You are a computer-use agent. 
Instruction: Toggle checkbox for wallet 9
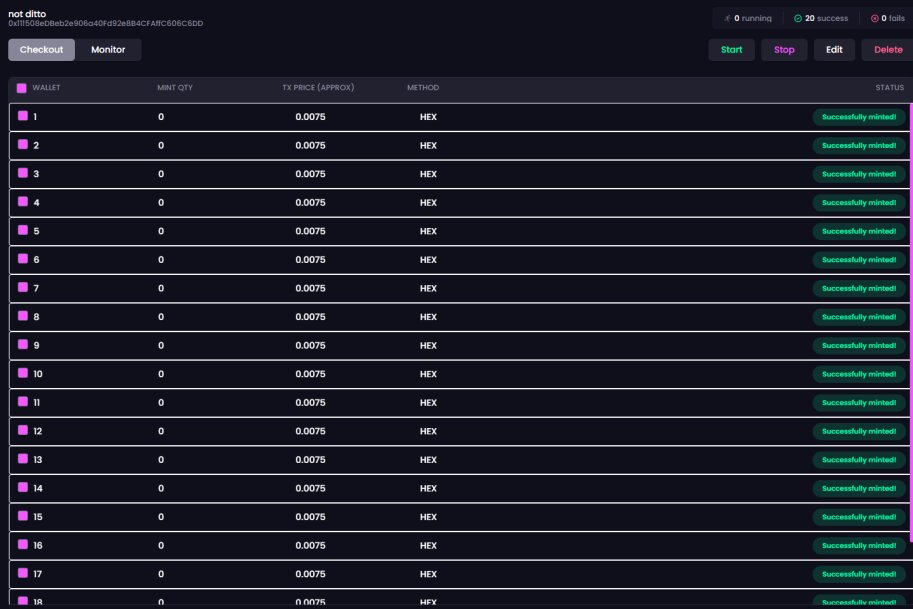click(23, 344)
